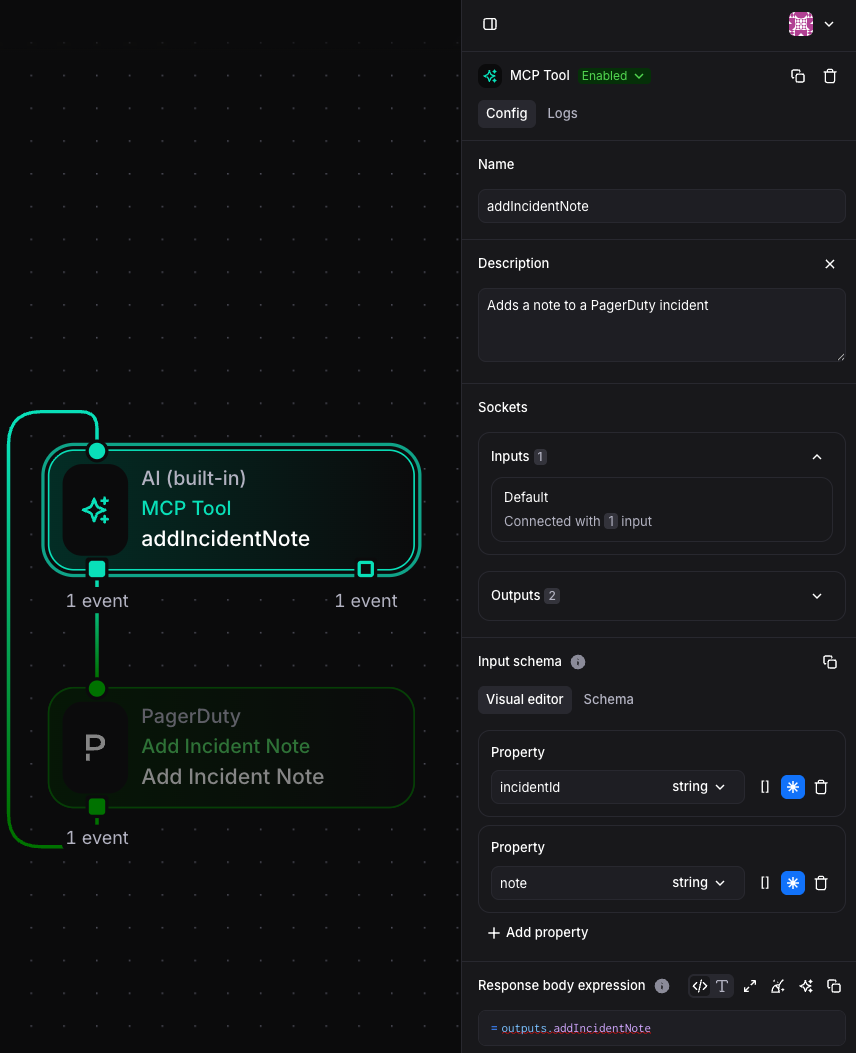Click the Name field containing addIncidentNote
856x1053 pixels.
[x=661, y=206]
